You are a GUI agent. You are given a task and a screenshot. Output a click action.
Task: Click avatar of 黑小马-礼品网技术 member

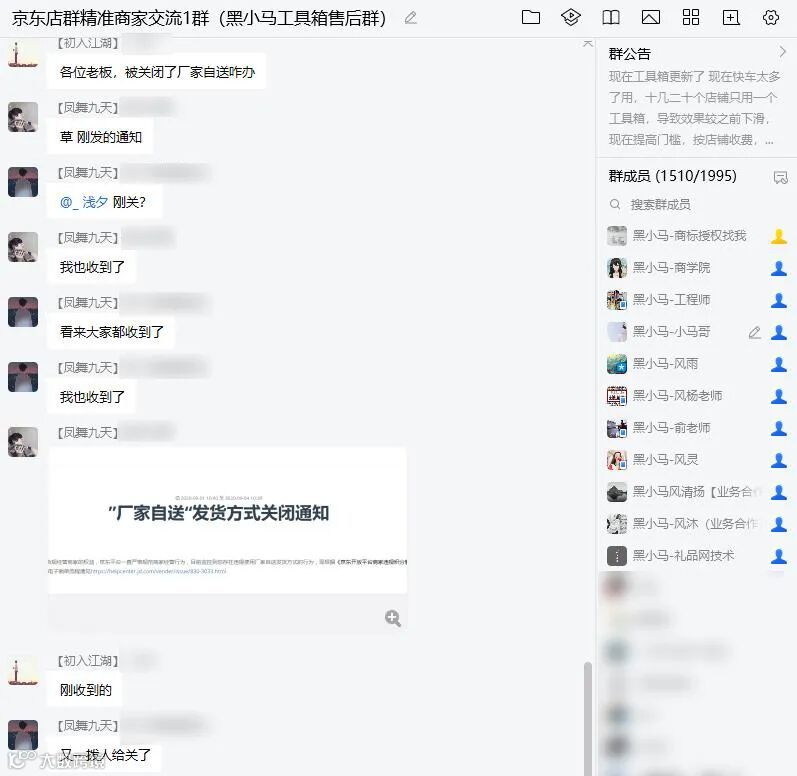617,556
